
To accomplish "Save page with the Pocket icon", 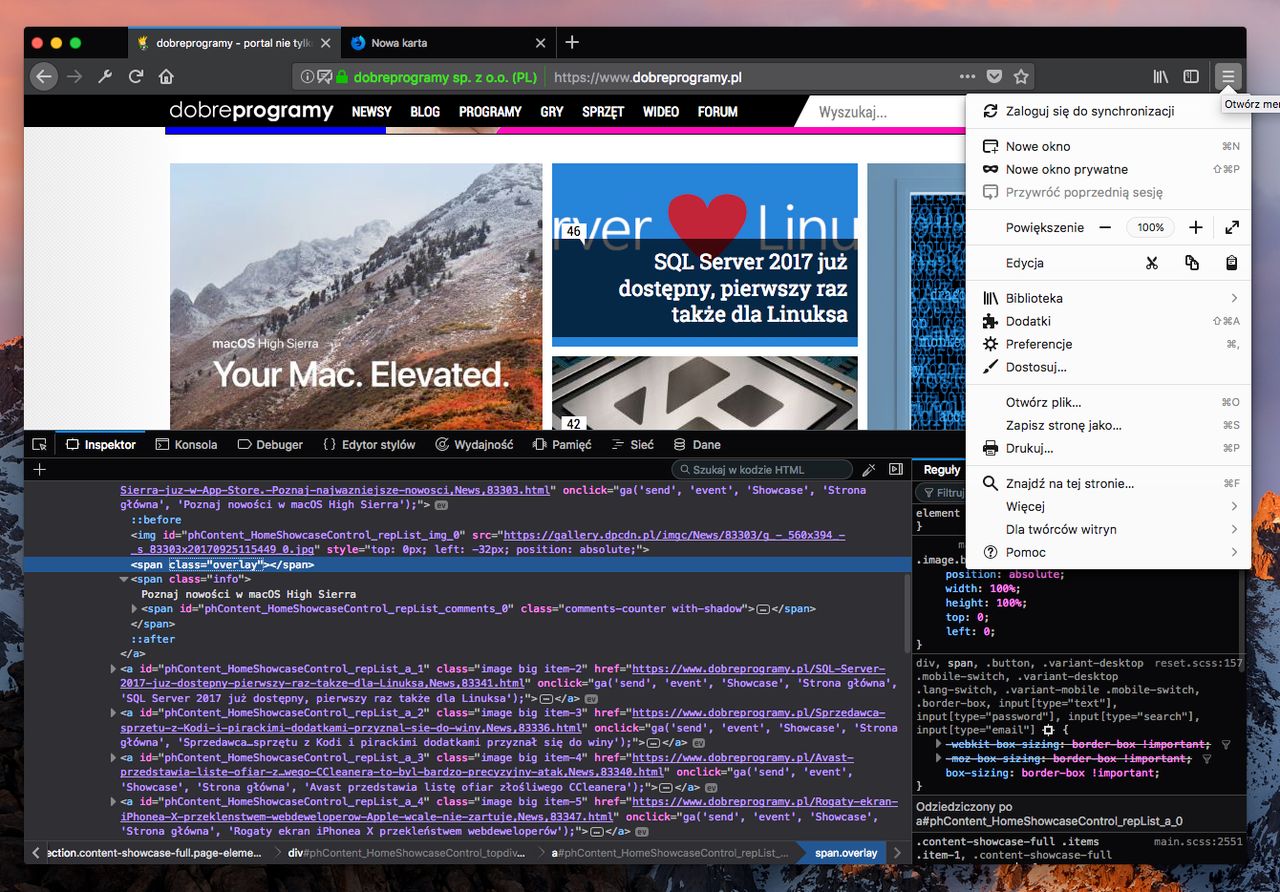I will pos(994,76).
